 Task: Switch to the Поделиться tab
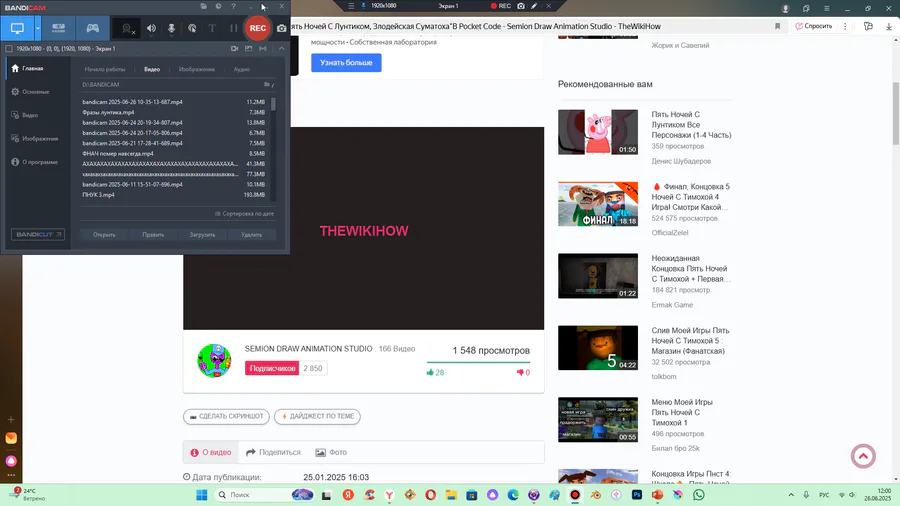pos(273,453)
